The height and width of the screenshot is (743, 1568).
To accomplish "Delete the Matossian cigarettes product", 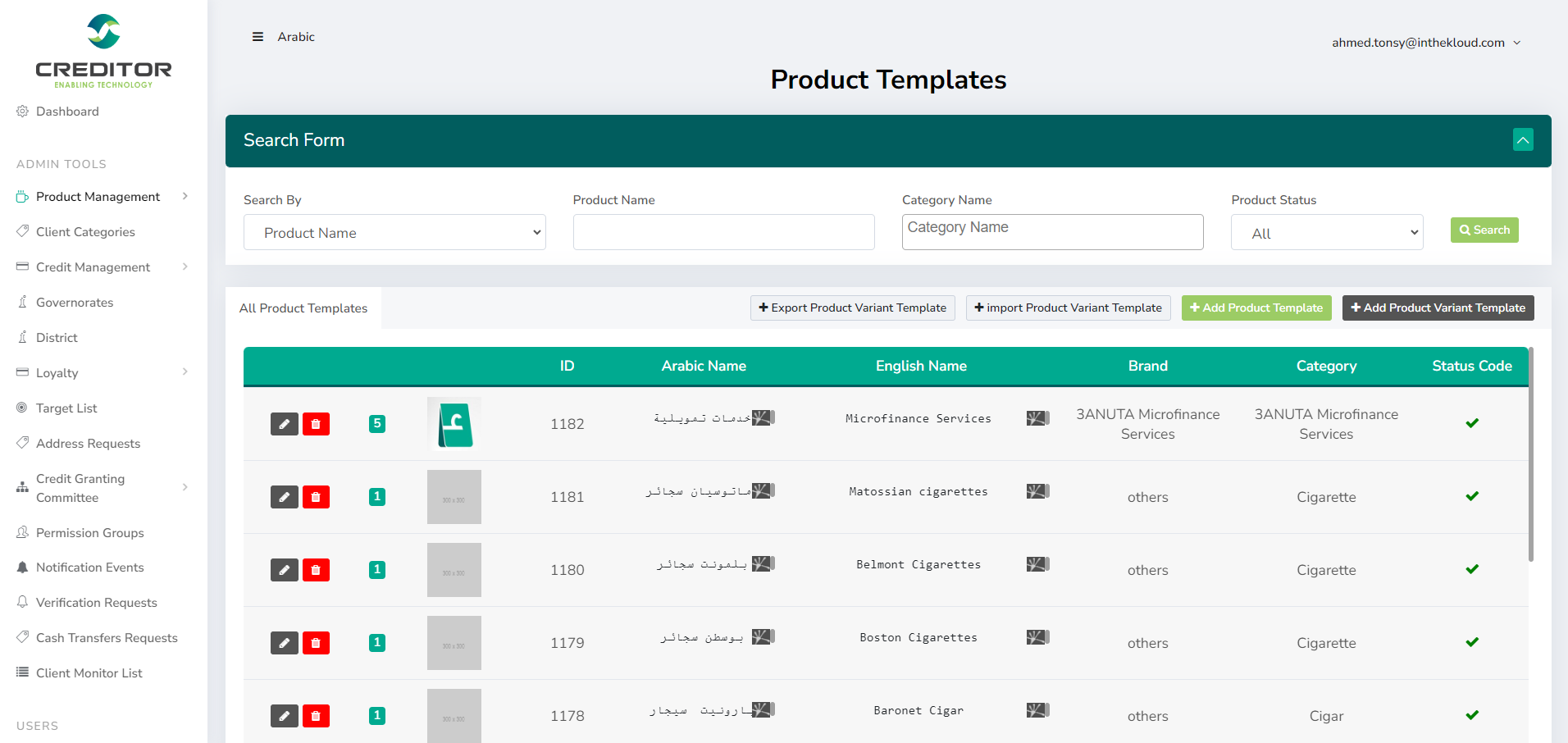I will pos(316,497).
